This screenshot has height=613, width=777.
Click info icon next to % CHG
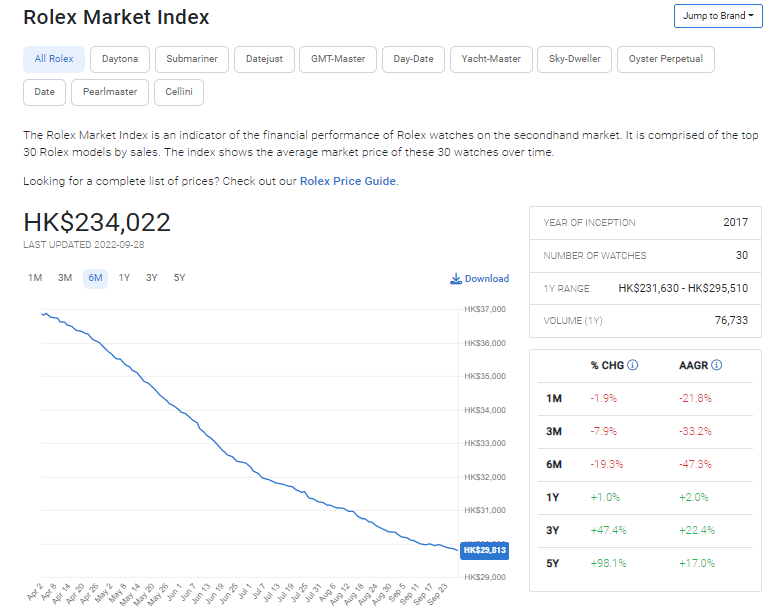(633, 365)
